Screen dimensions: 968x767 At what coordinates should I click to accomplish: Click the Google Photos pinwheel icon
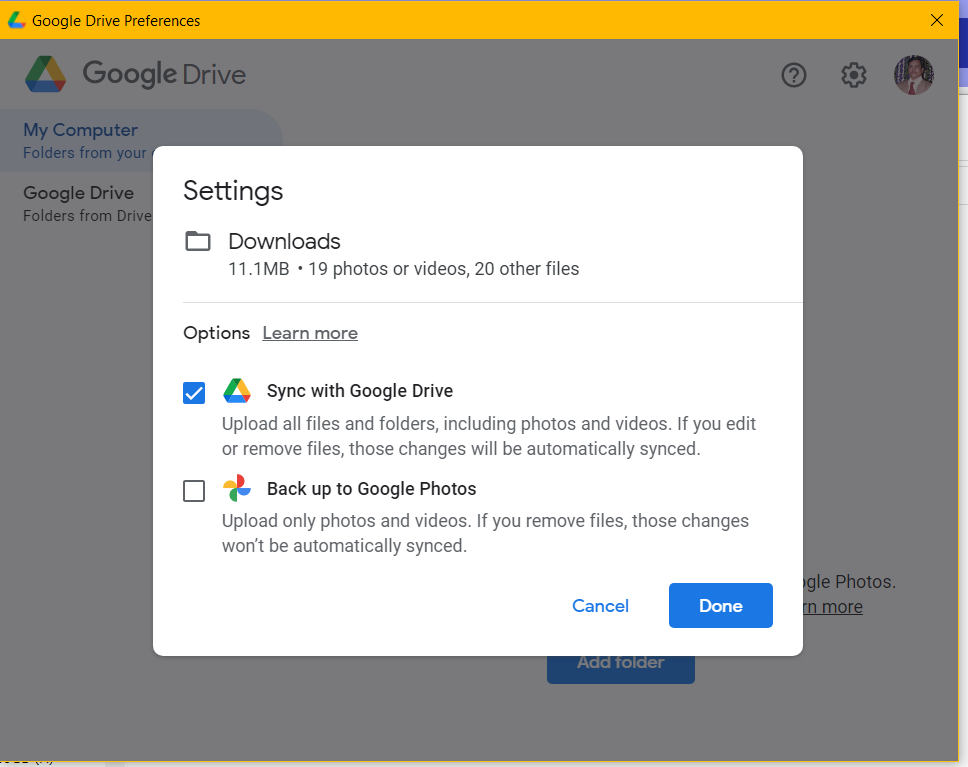tap(237, 488)
